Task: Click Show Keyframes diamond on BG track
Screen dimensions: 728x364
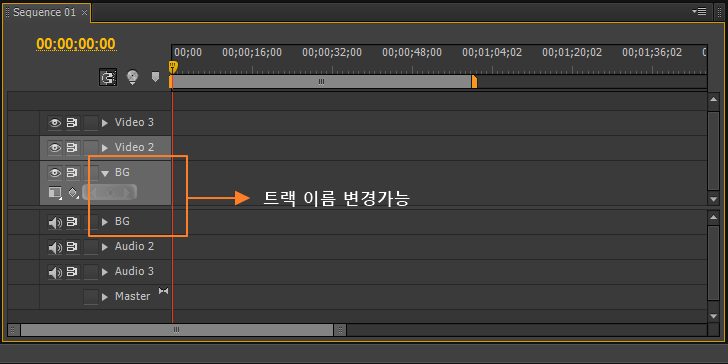Action: (x=73, y=192)
